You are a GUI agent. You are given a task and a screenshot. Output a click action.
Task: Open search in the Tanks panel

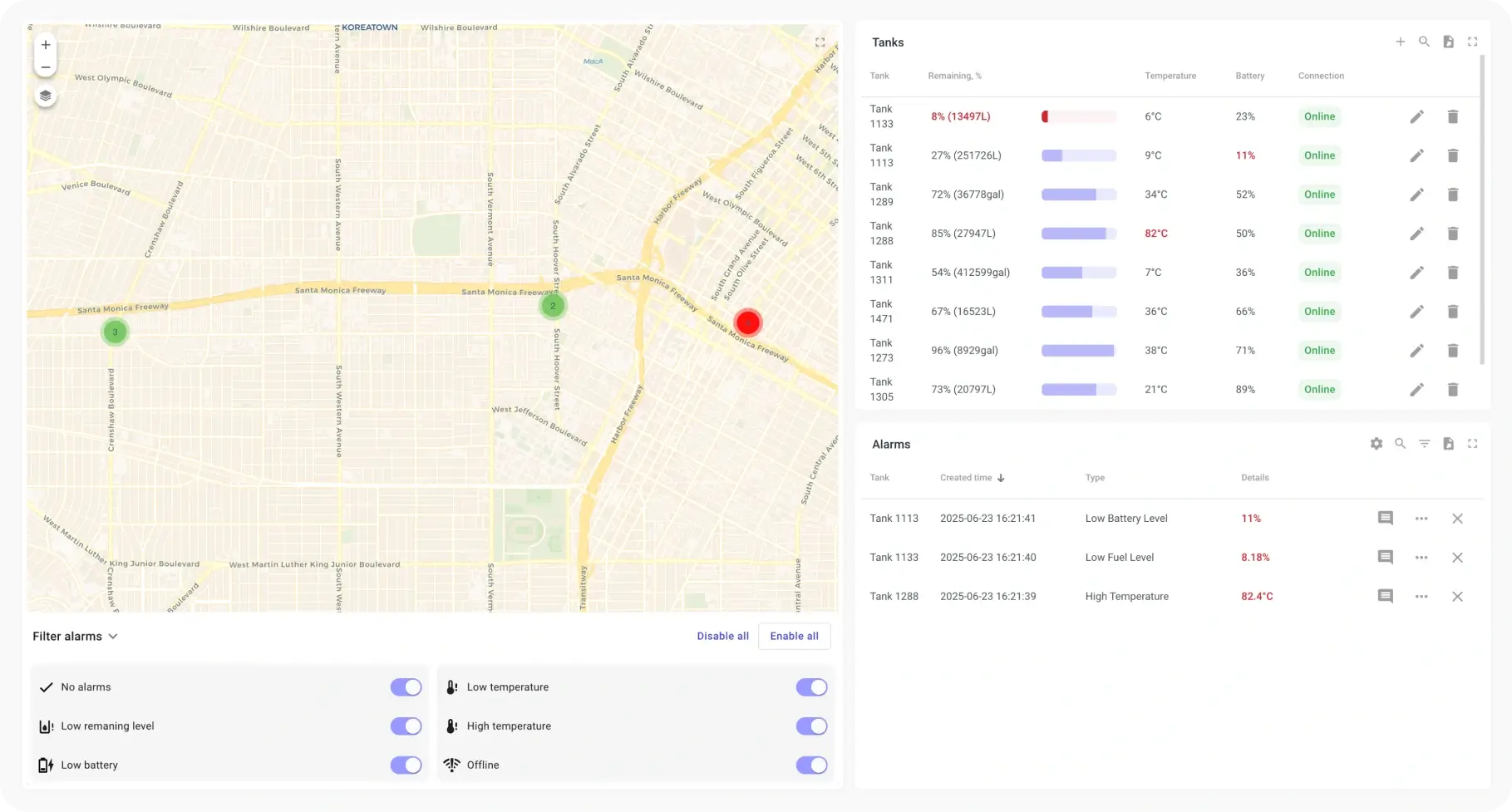click(x=1424, y=42)
